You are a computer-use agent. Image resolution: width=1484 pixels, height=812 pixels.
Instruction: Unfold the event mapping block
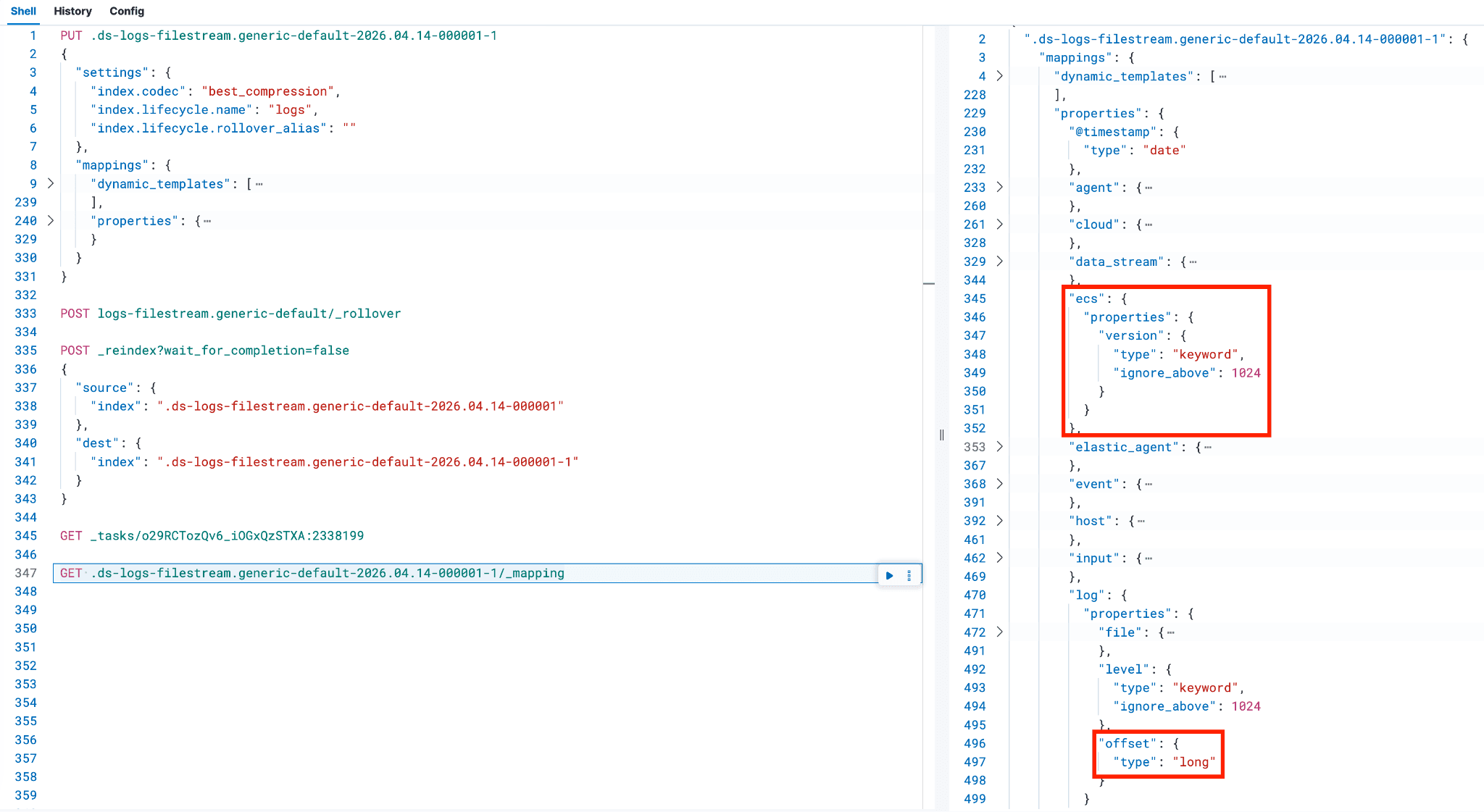[1000, 484]
